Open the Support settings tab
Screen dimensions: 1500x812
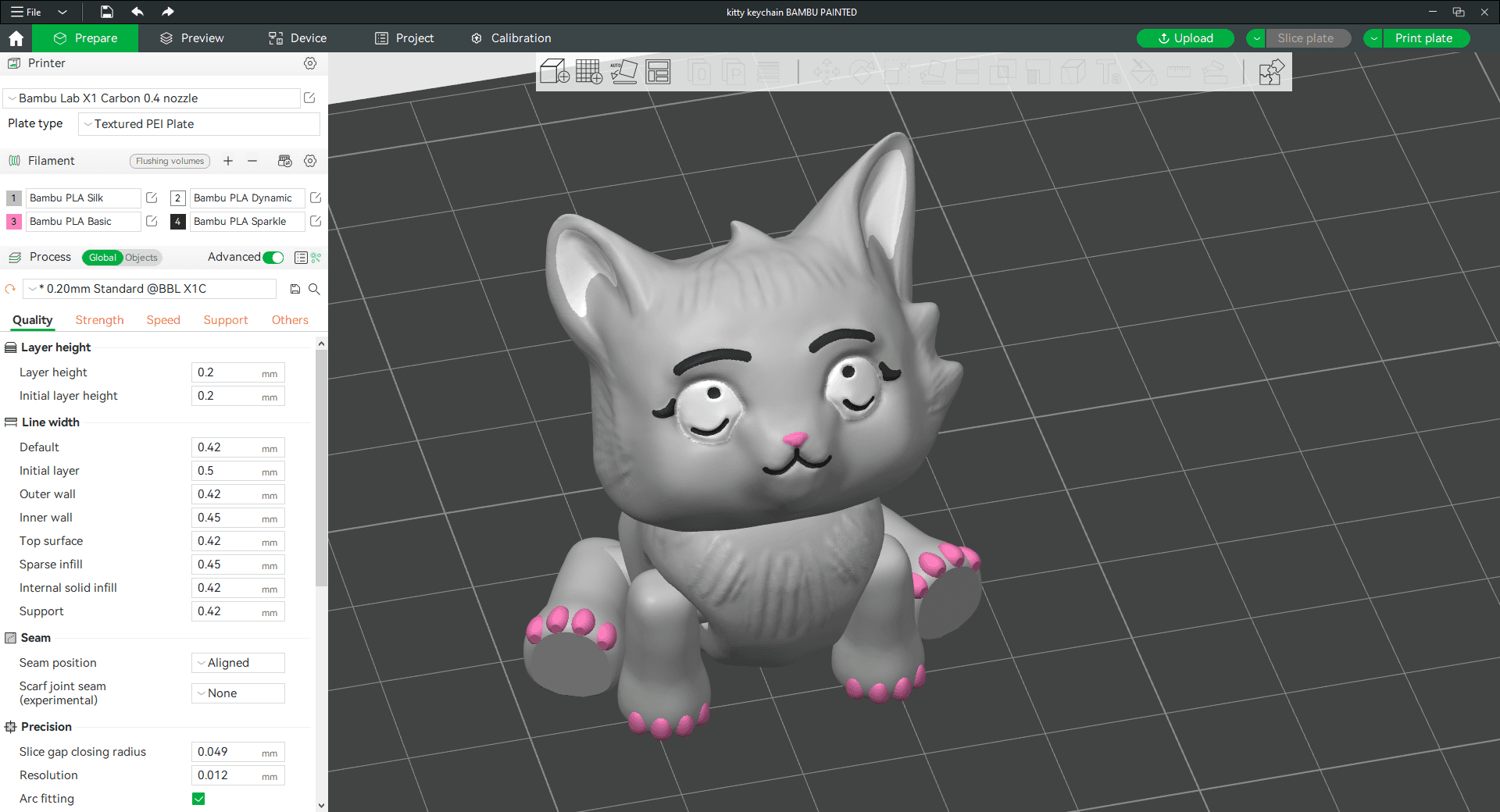tap(226, 320)
